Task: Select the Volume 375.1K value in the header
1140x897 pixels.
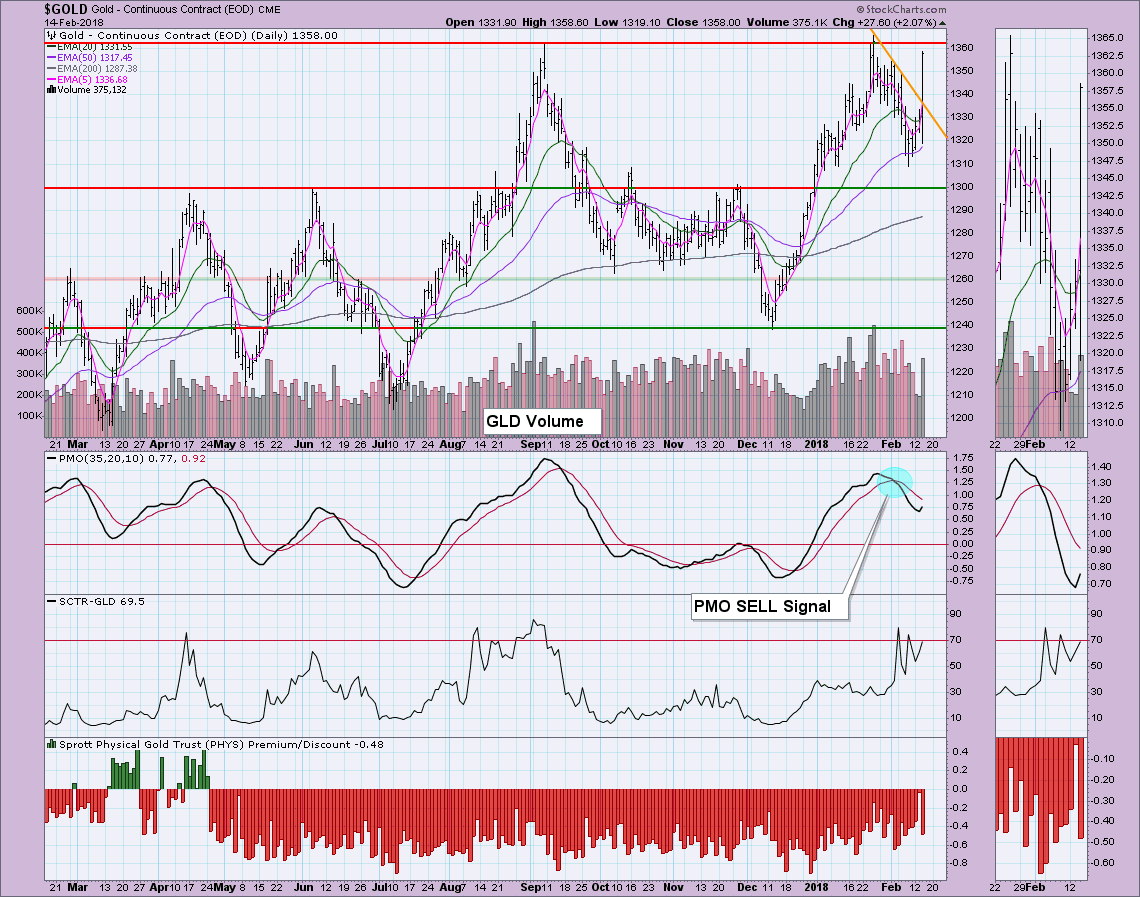Action: coord(787,23)
